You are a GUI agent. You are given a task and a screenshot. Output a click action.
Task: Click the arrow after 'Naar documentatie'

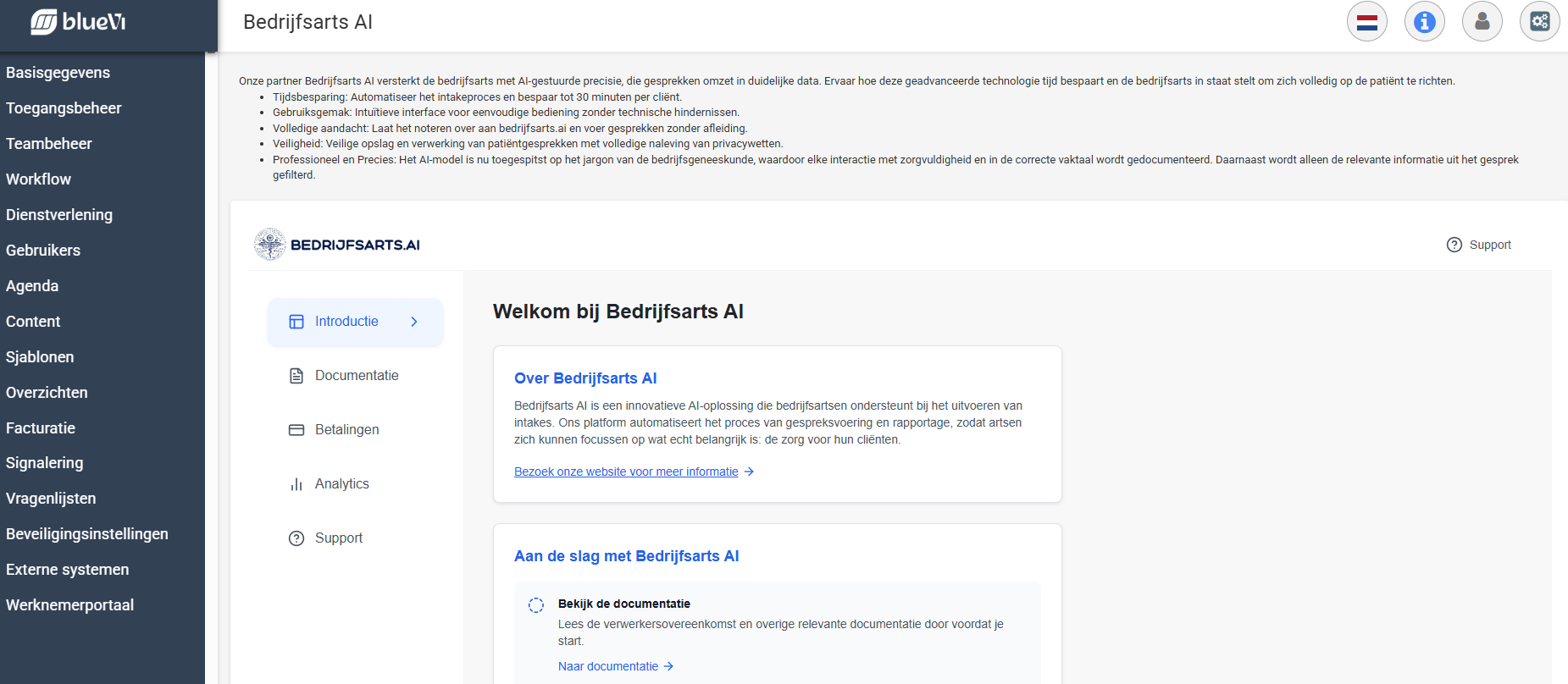(x=668, y=666)
